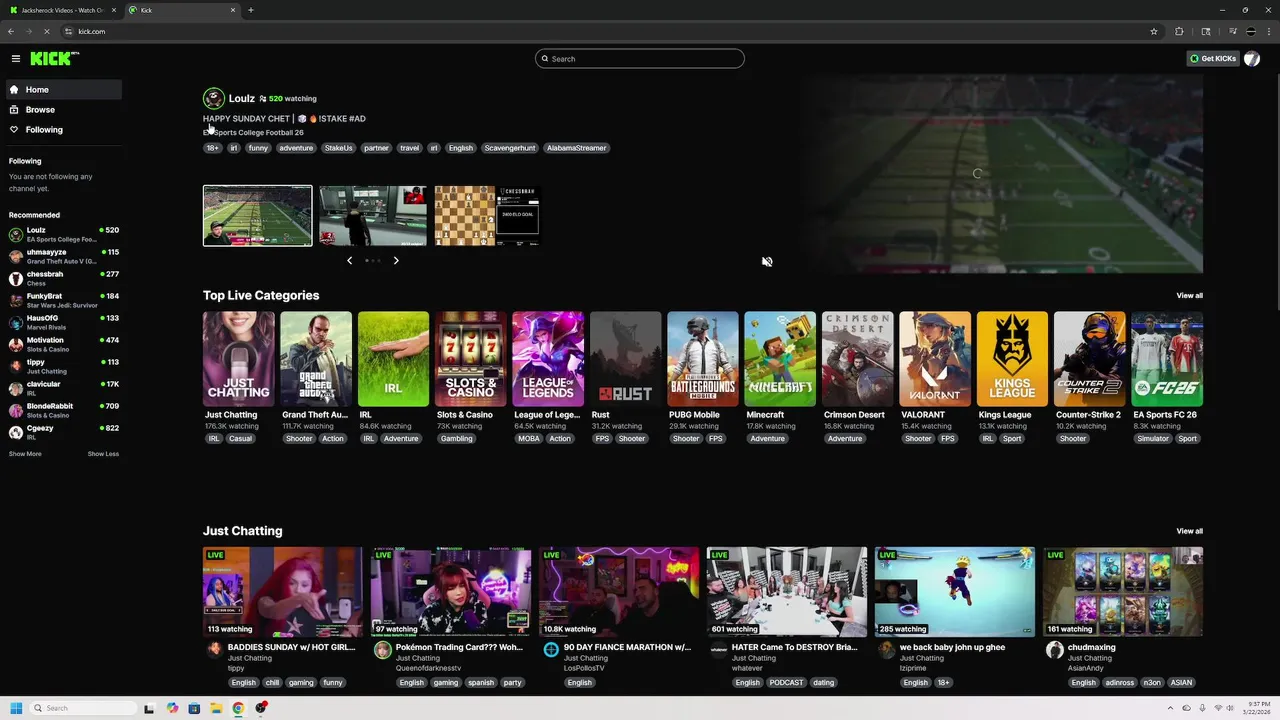This screenshot has height=720, width=1280.
Task: Open the Minecraft category card
Action: (780, 359)
